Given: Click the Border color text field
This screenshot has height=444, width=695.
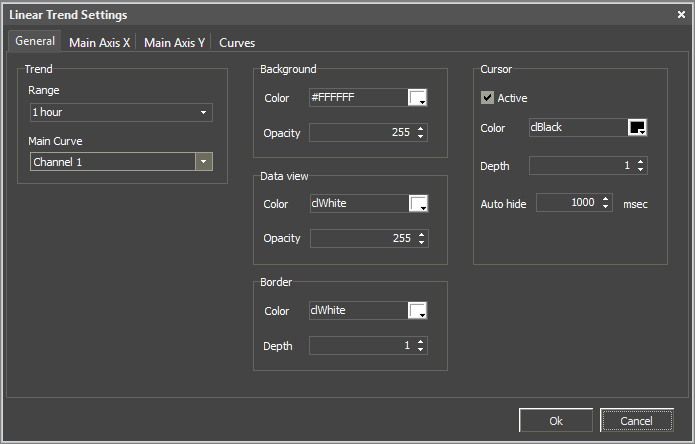Looking at the screenshot, I should point(358,310).
